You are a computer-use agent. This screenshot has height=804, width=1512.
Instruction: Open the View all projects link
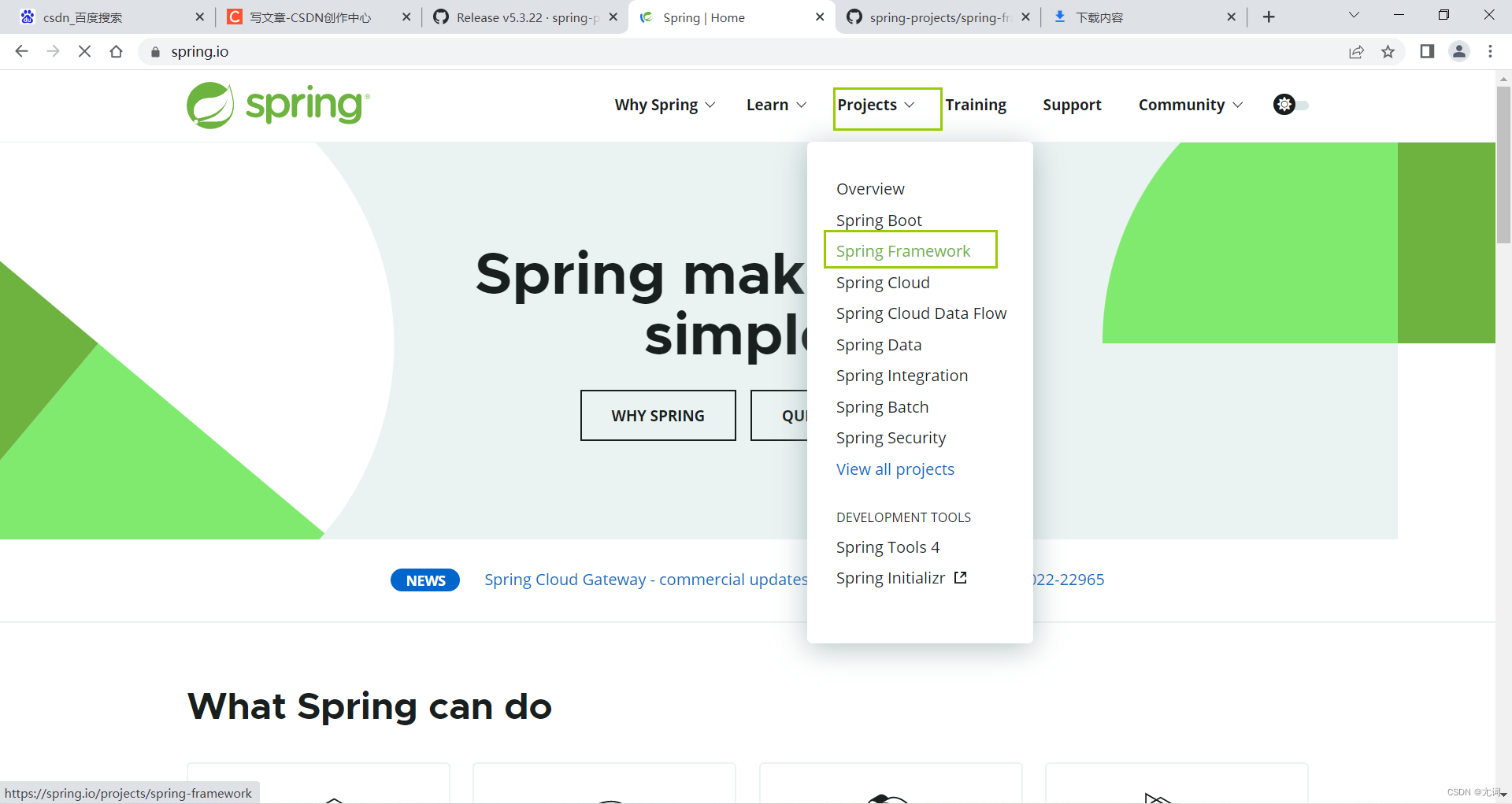click(x=895, y=469)
